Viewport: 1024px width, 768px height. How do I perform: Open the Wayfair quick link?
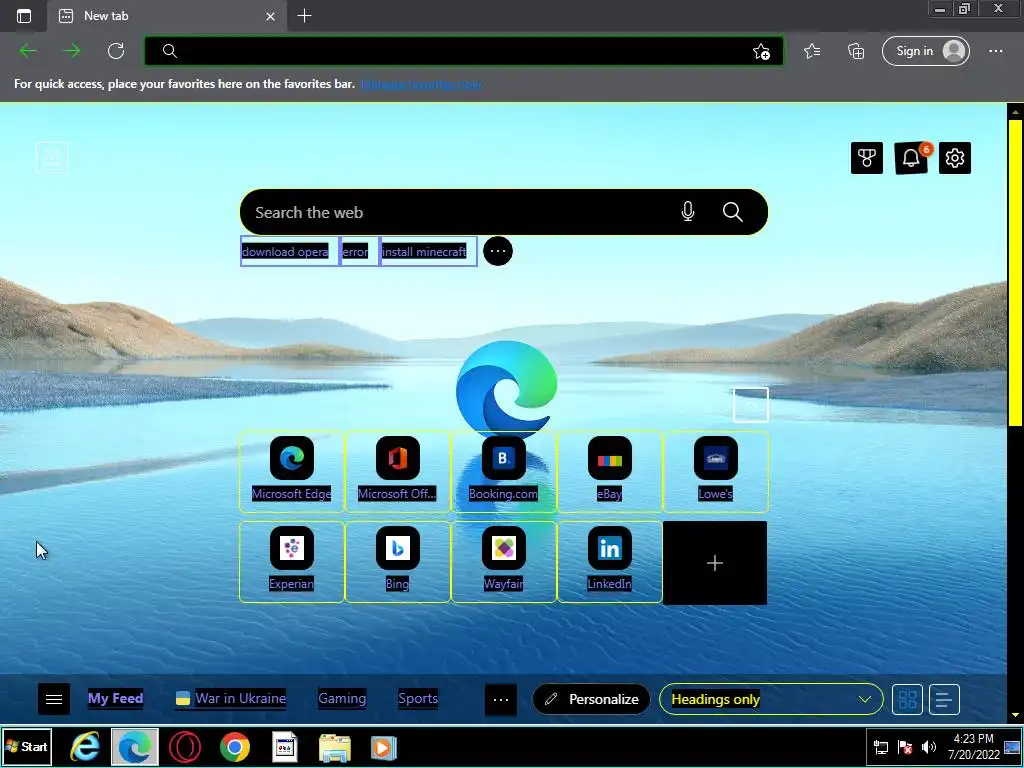point(504,562)
